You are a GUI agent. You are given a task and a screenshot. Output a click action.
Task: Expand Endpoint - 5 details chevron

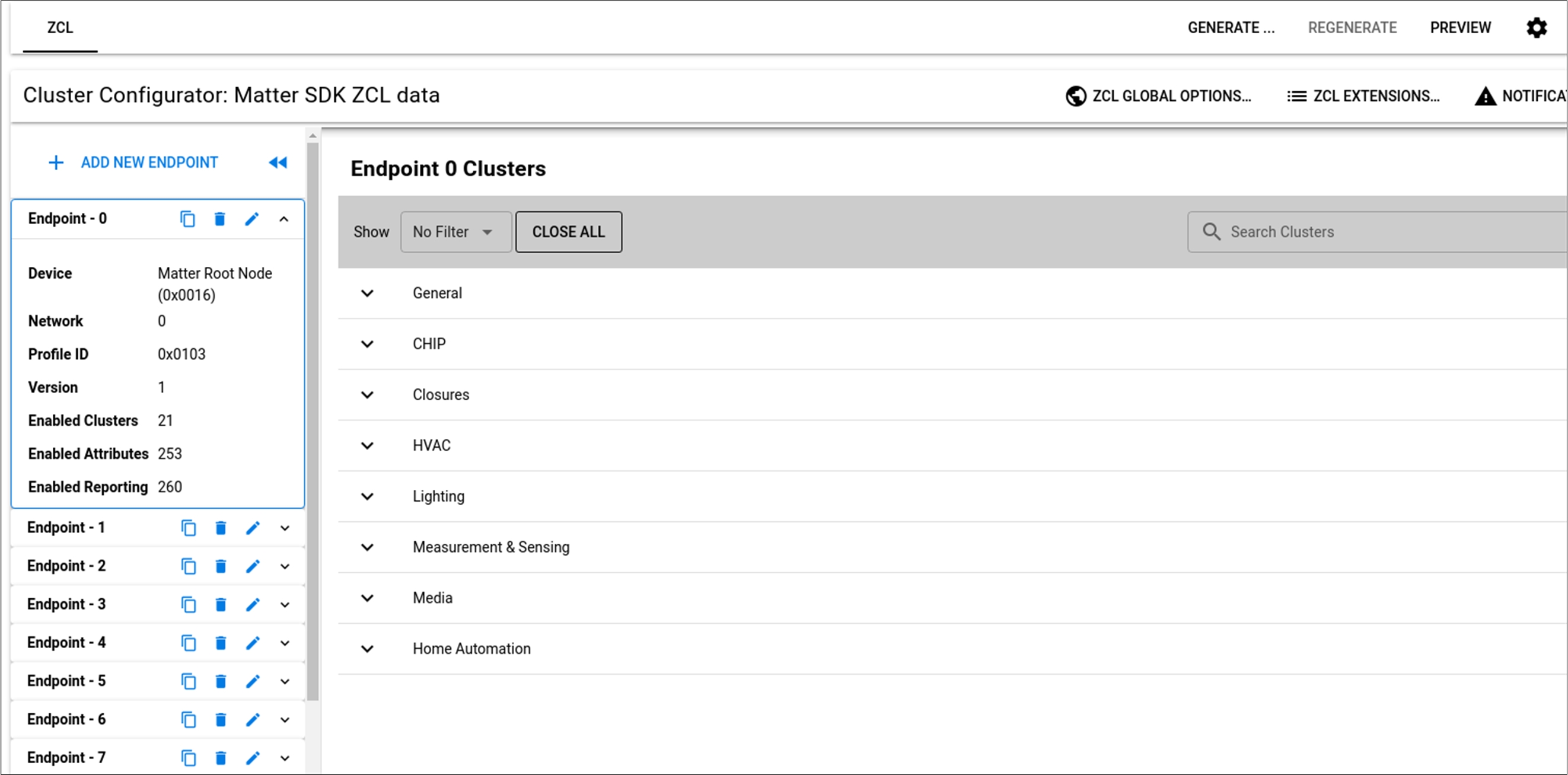coord(285,682)
